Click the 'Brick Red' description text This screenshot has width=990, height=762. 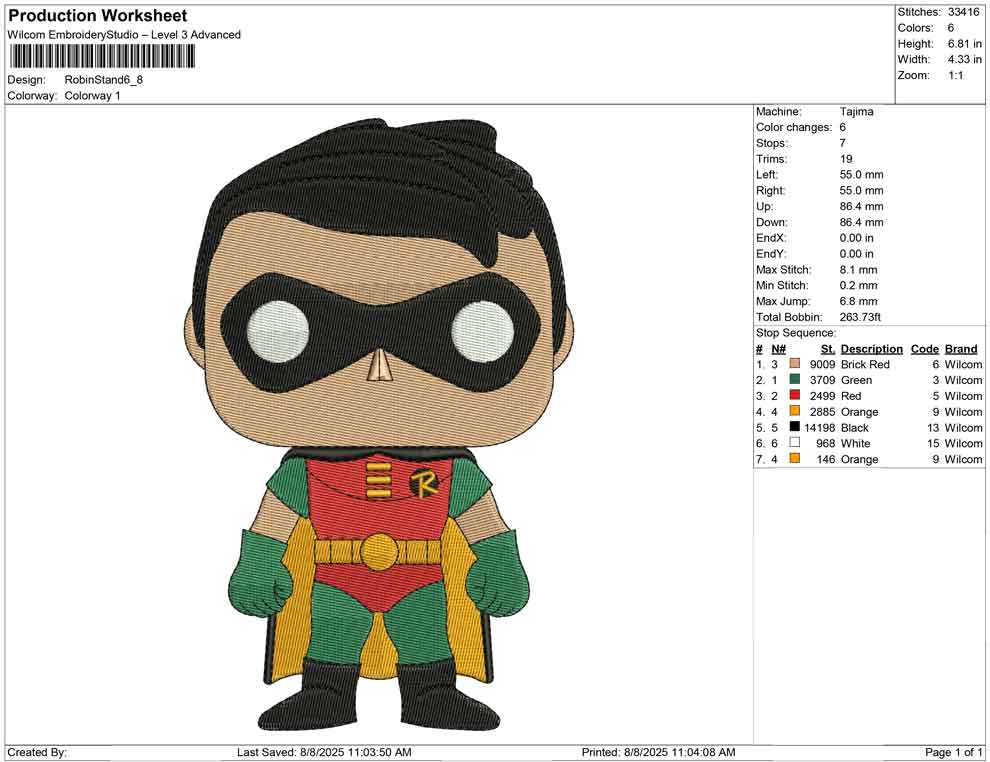point(865,364)
